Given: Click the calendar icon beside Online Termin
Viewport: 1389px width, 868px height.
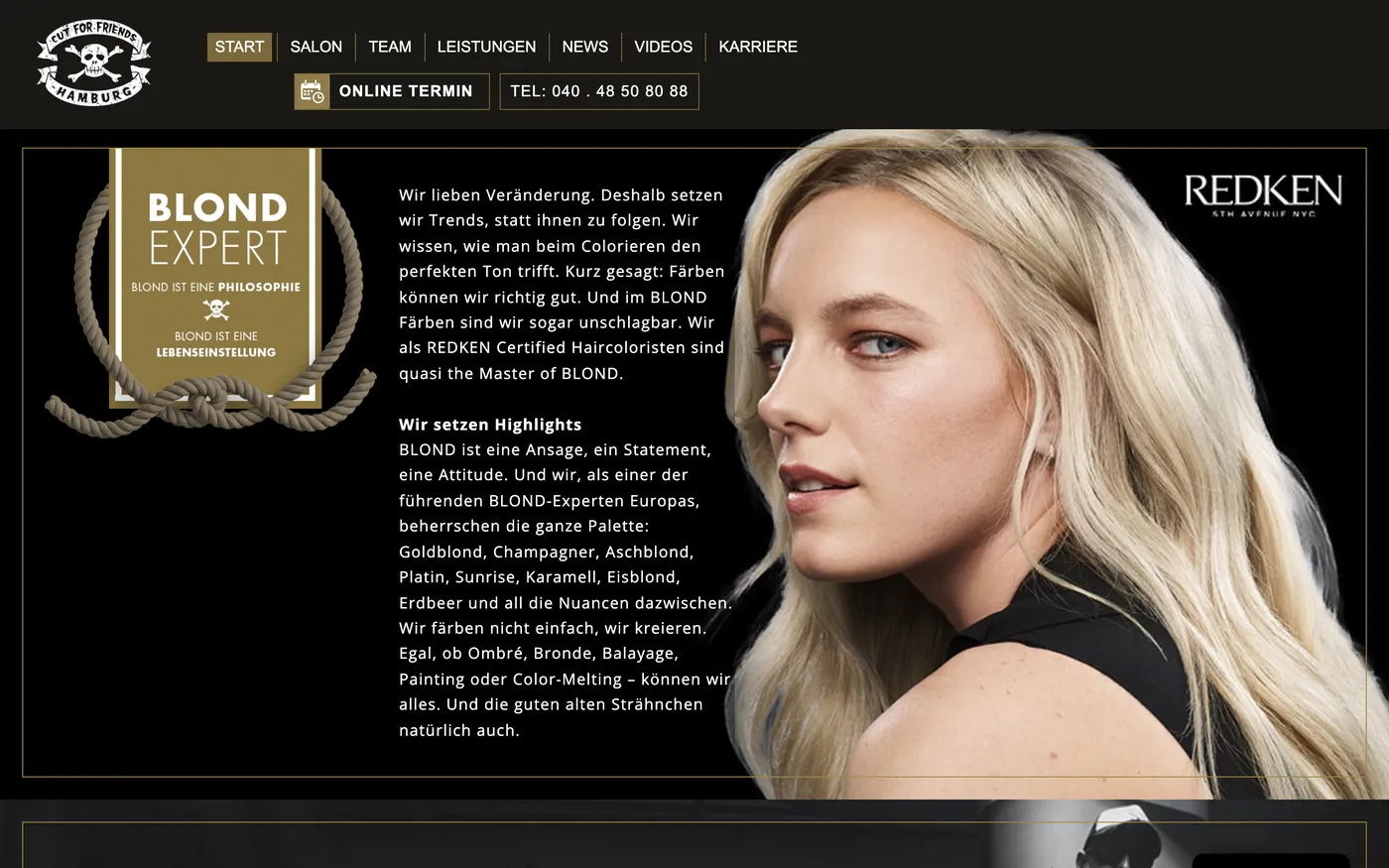Looking at the screenshot, I should click(312, 91).
